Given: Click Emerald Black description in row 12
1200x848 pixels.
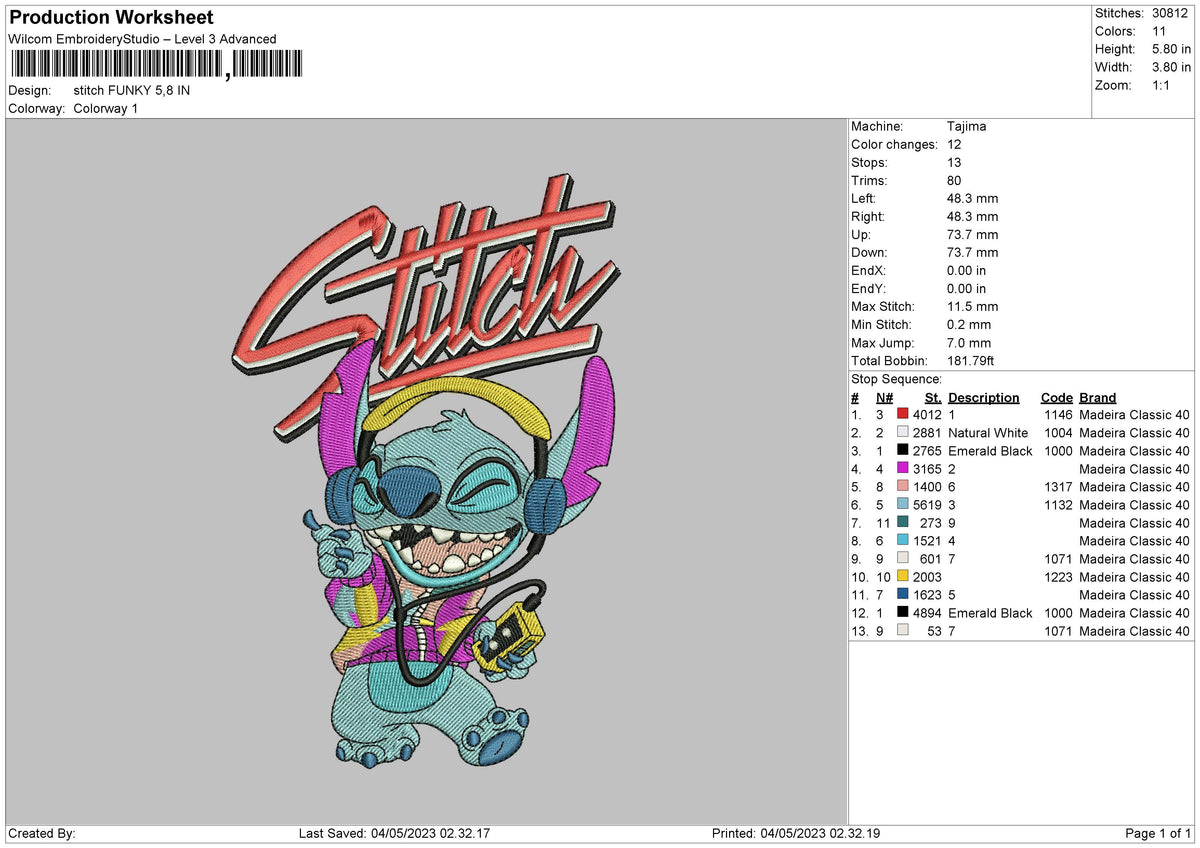Looking at the screenshot, I should point(990,613).
